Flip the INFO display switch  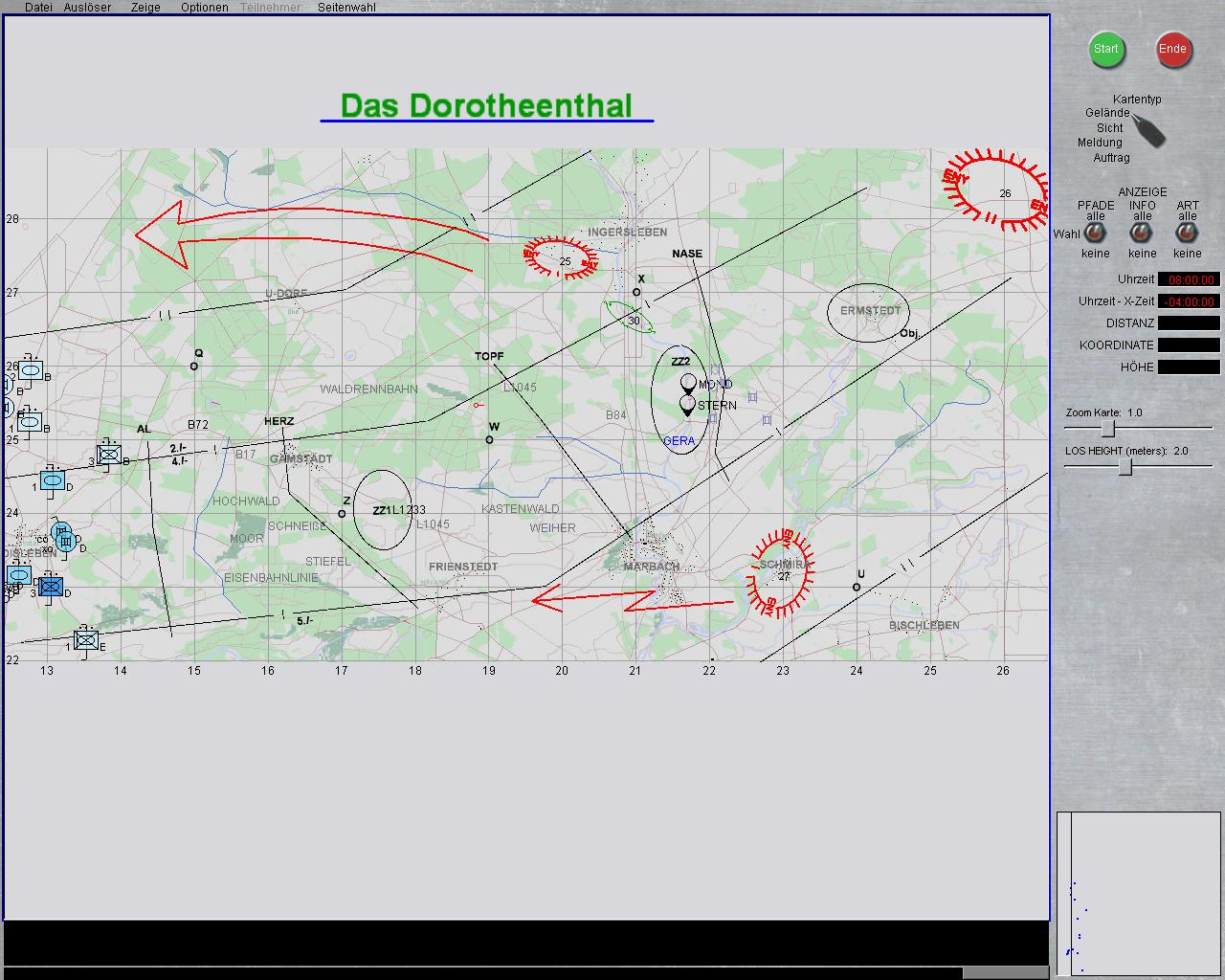1141,233
